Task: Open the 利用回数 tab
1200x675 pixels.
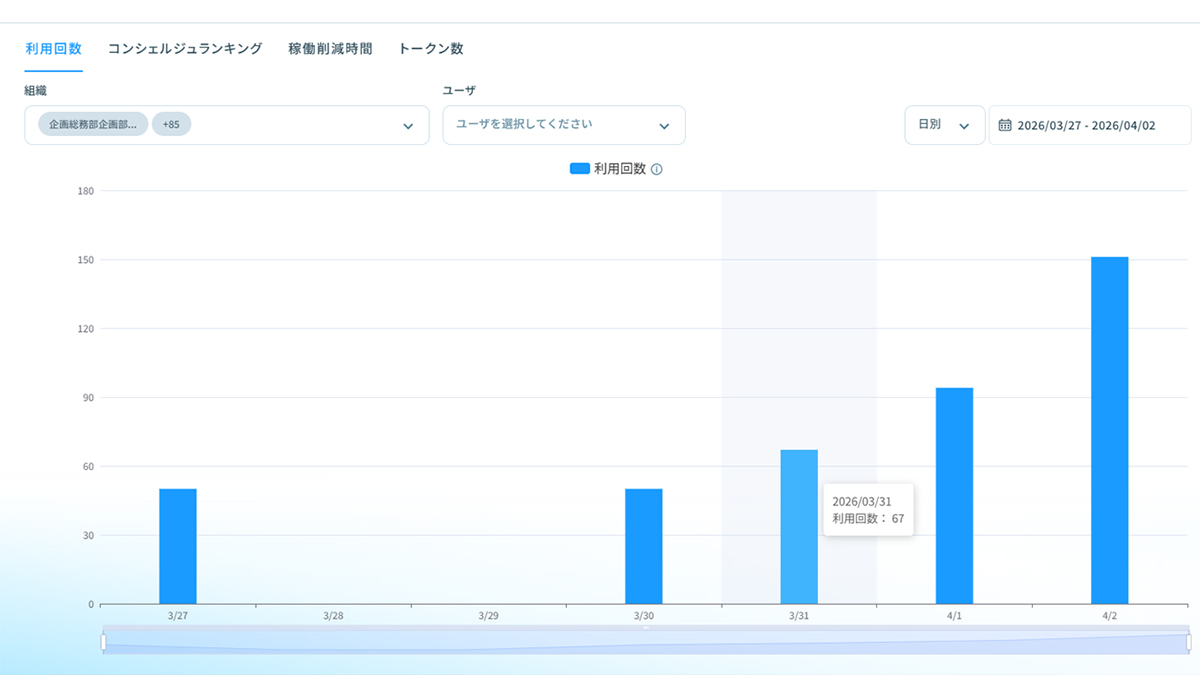Action: point(53,48)
